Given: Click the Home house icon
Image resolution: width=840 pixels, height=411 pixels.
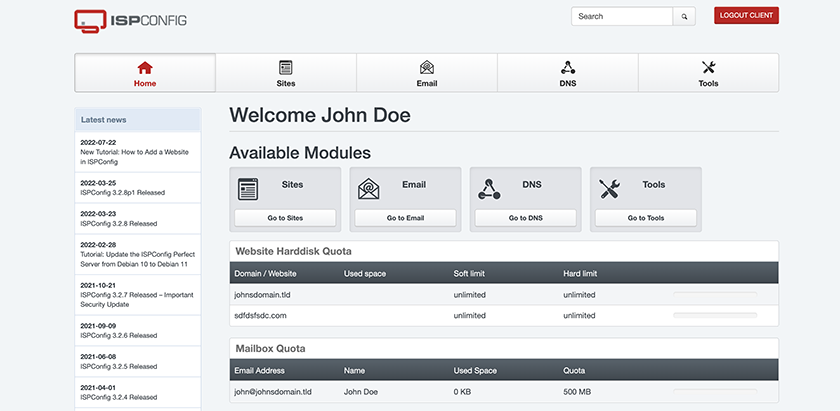Looking at the screenshot, I should pyautogui.click(x=145, y=68).
